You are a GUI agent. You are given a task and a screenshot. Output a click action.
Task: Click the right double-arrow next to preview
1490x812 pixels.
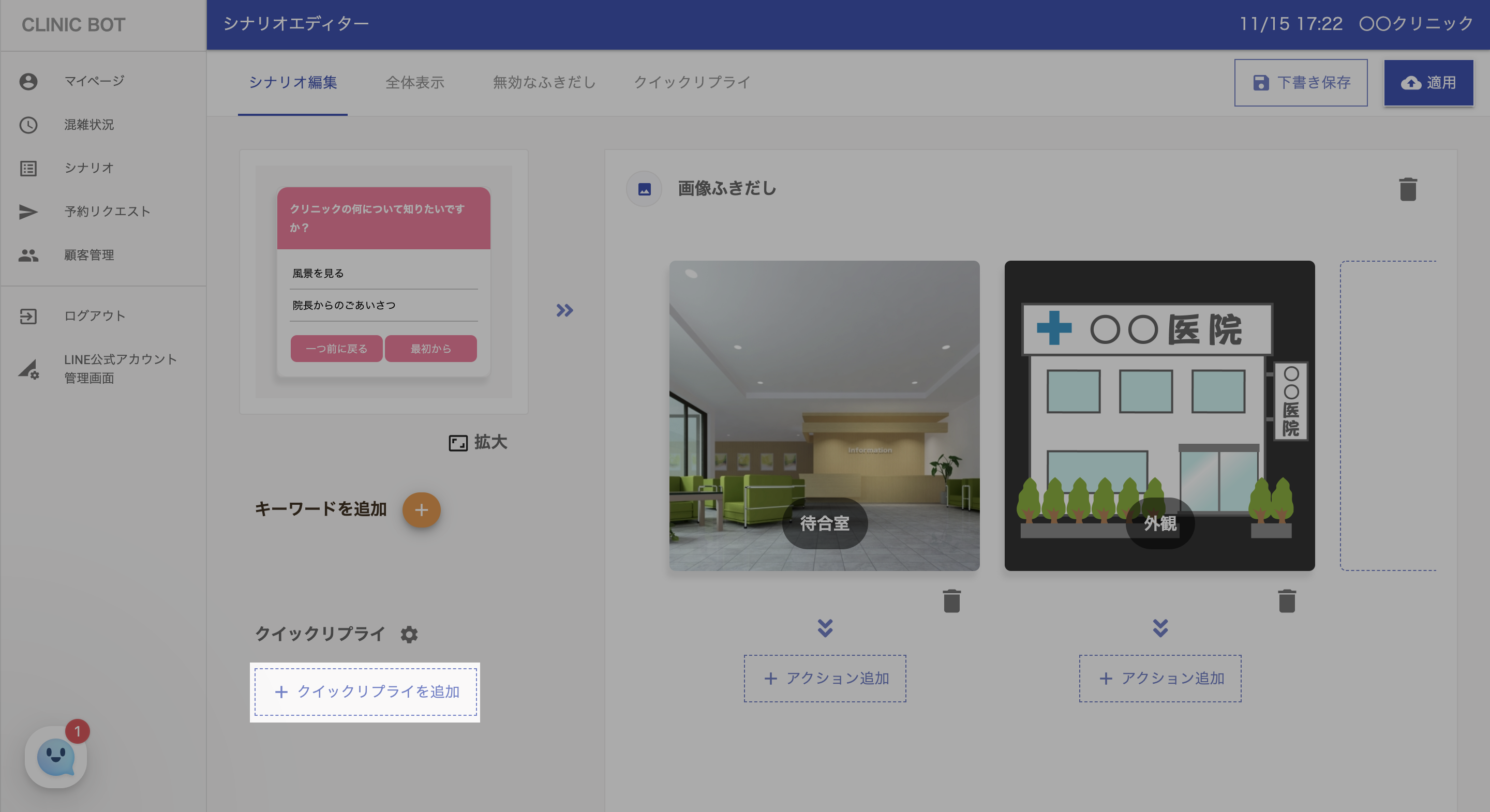click(564, 310)
